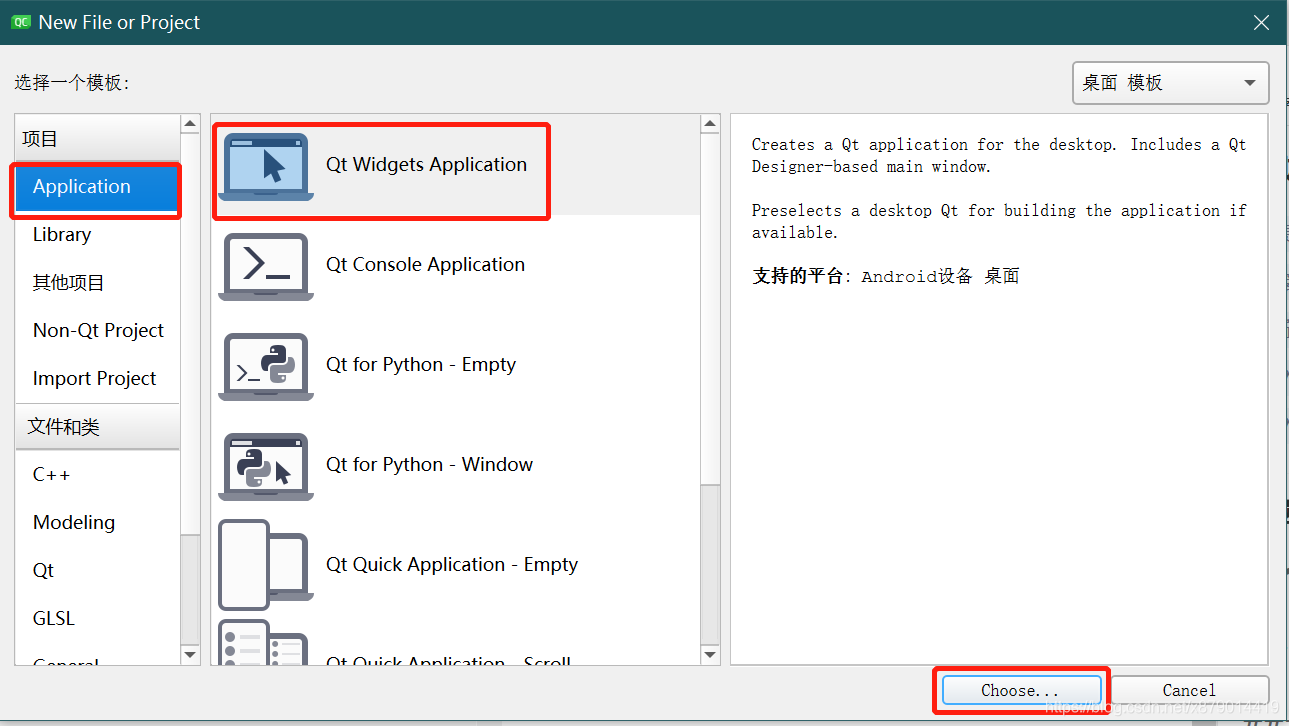Click template list scroll down arrow
1289x726 pixels.
tap(710, 655)
